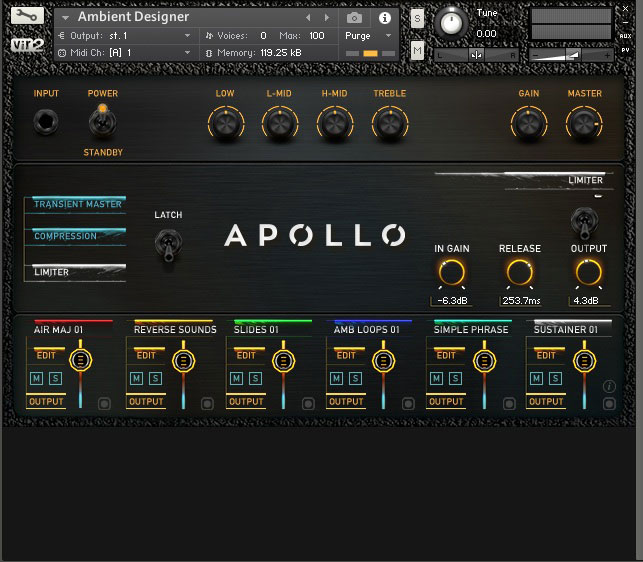Screen dimensions: 643x562
Task: Go to next instrument preset arrow
Action: click(327, 17)
